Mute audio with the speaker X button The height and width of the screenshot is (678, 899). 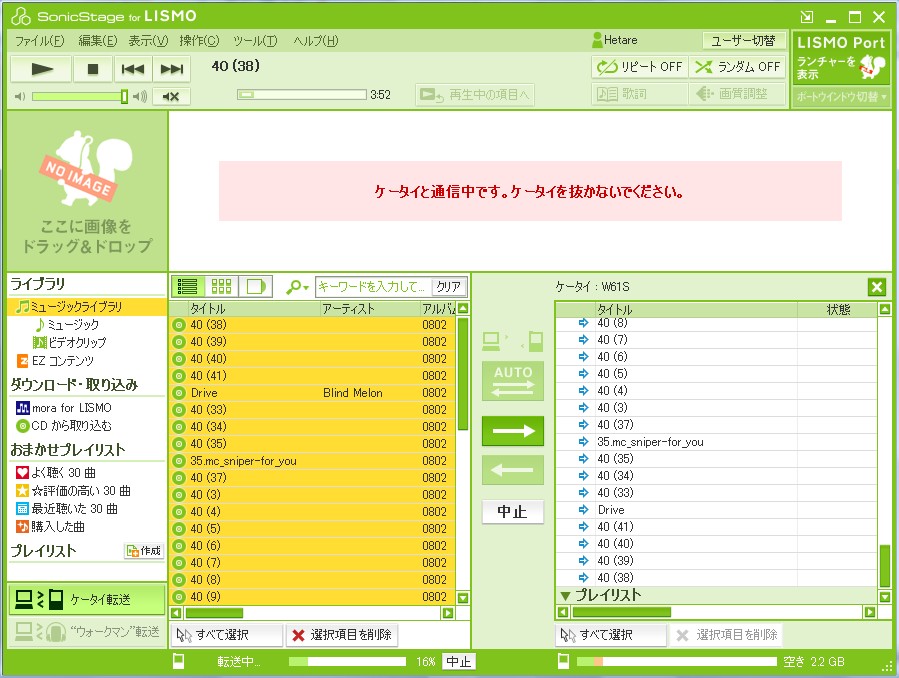click(171, 96)
